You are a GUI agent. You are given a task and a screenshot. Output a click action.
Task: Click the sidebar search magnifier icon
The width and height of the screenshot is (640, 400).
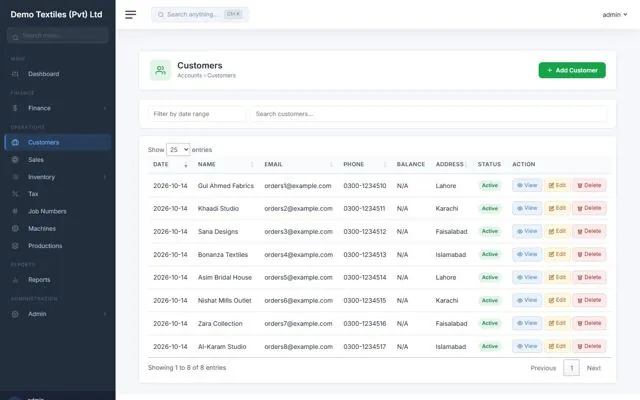pyautogui.click(x=15, y=37)
